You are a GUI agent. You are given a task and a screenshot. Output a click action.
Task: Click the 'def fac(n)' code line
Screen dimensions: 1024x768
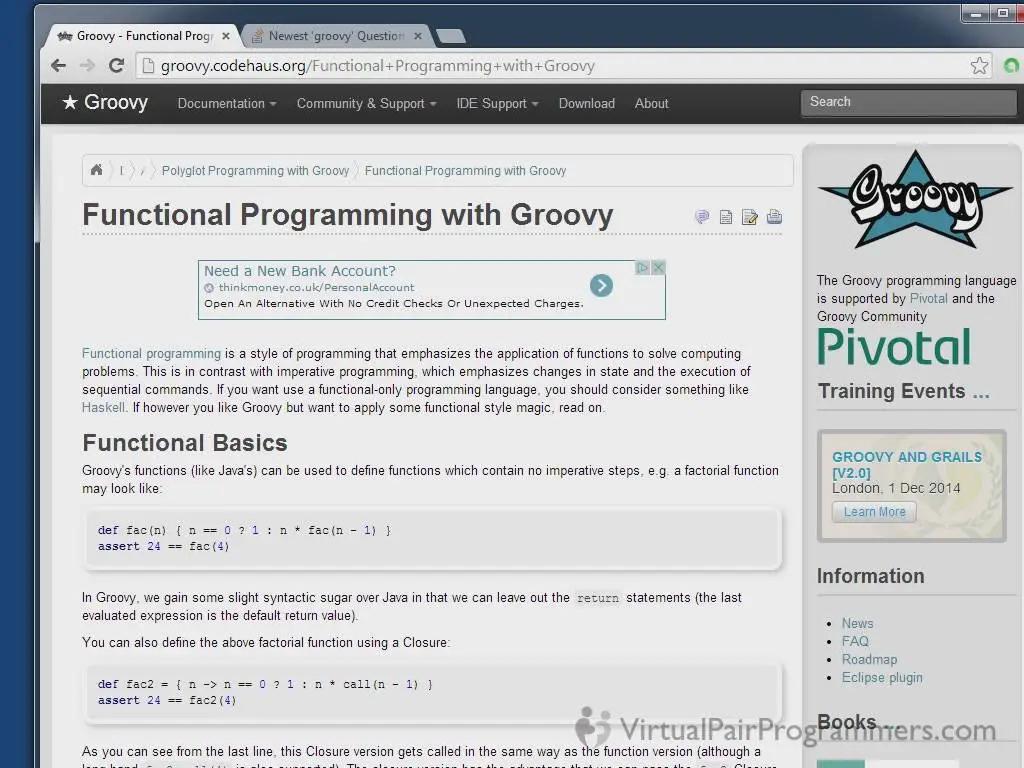[x=244, y=530]
